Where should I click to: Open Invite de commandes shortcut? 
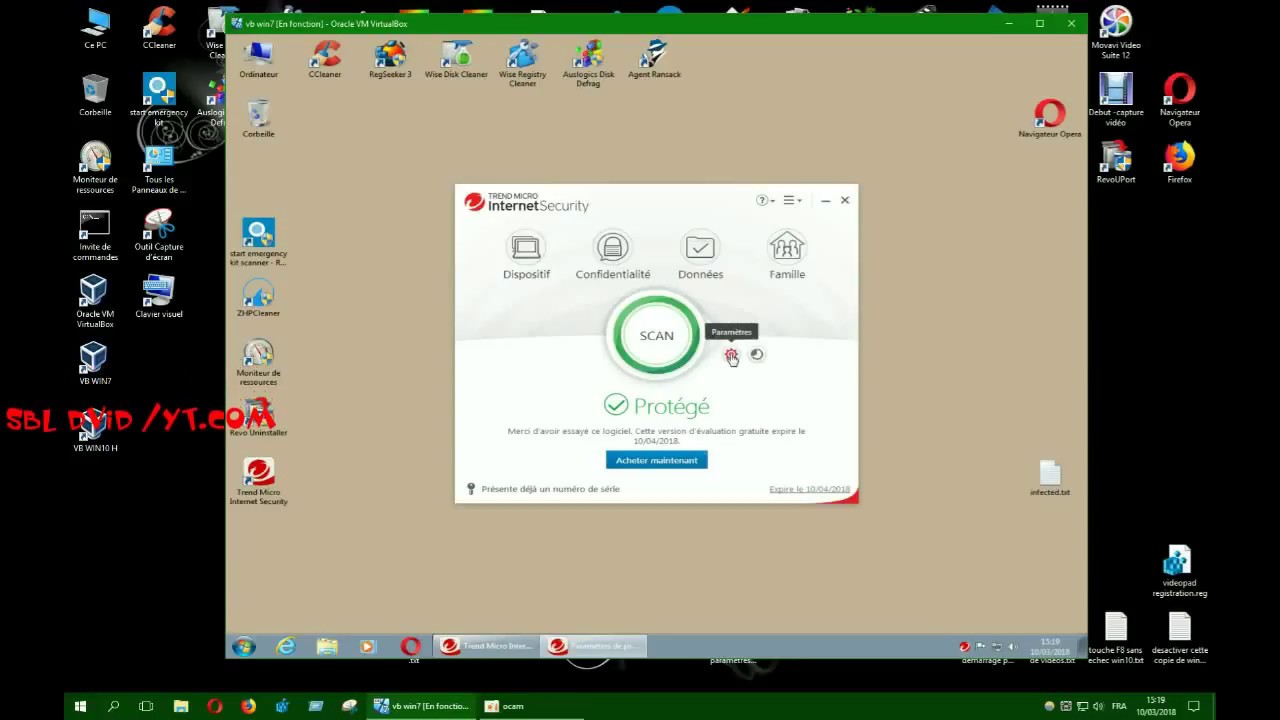pyautogui.click(x=95, y=235)
